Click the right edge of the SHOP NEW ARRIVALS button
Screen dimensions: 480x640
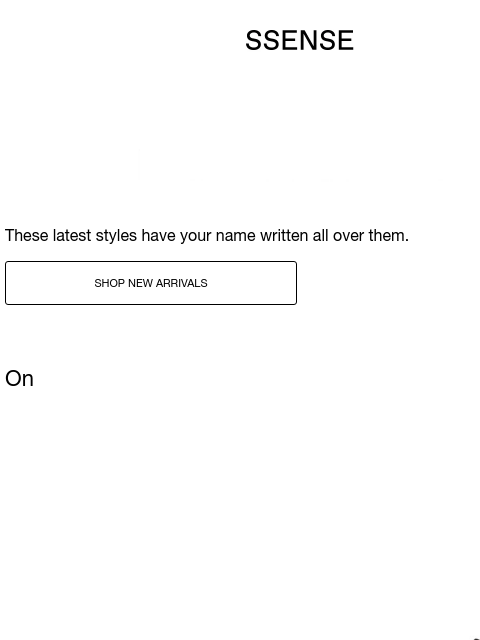click(x=295, y=283)
